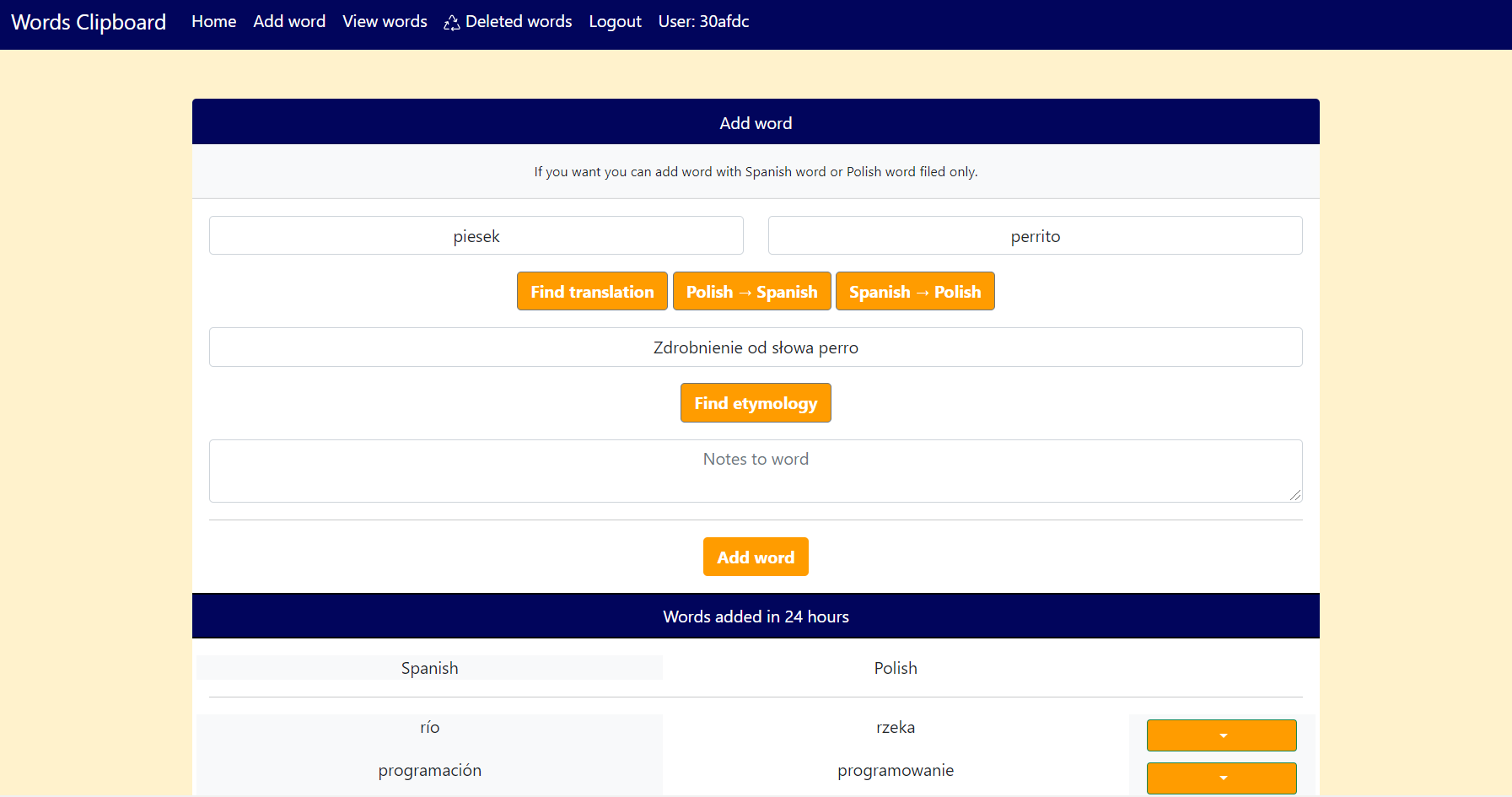Go to Add word in navbar
Image resolution: width=1512 pixels, height=797 pixels.
pos(289,22)
